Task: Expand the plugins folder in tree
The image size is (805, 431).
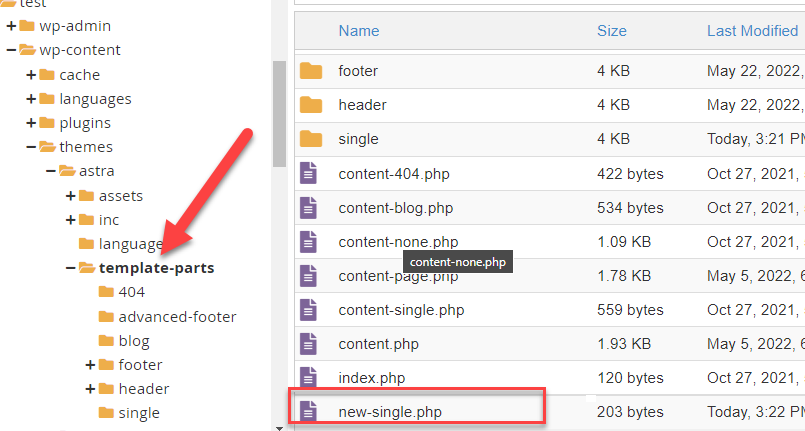Action: pos(31,123)
